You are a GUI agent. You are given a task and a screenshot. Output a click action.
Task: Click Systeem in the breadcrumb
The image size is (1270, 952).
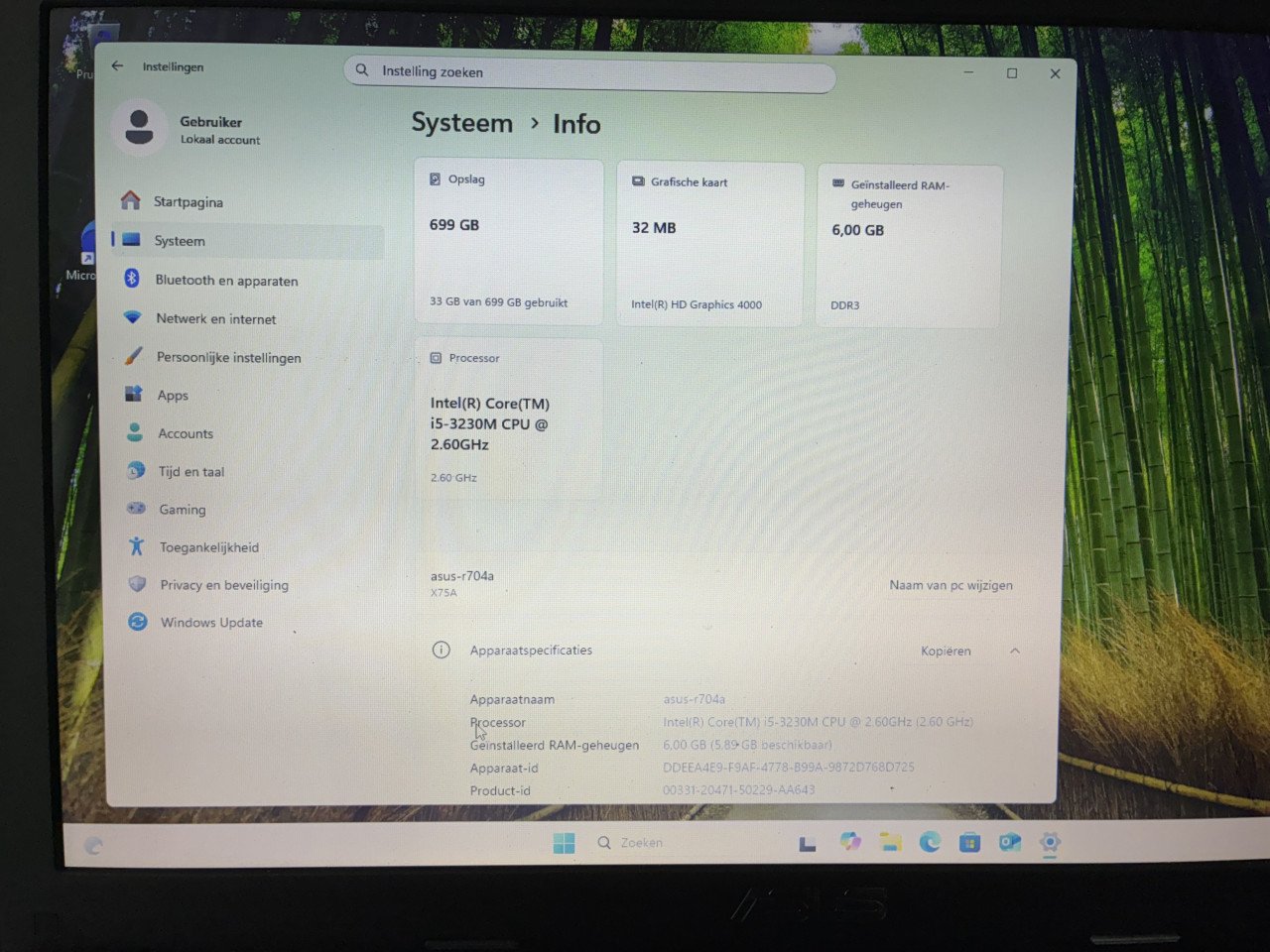(x=462, y=123)
